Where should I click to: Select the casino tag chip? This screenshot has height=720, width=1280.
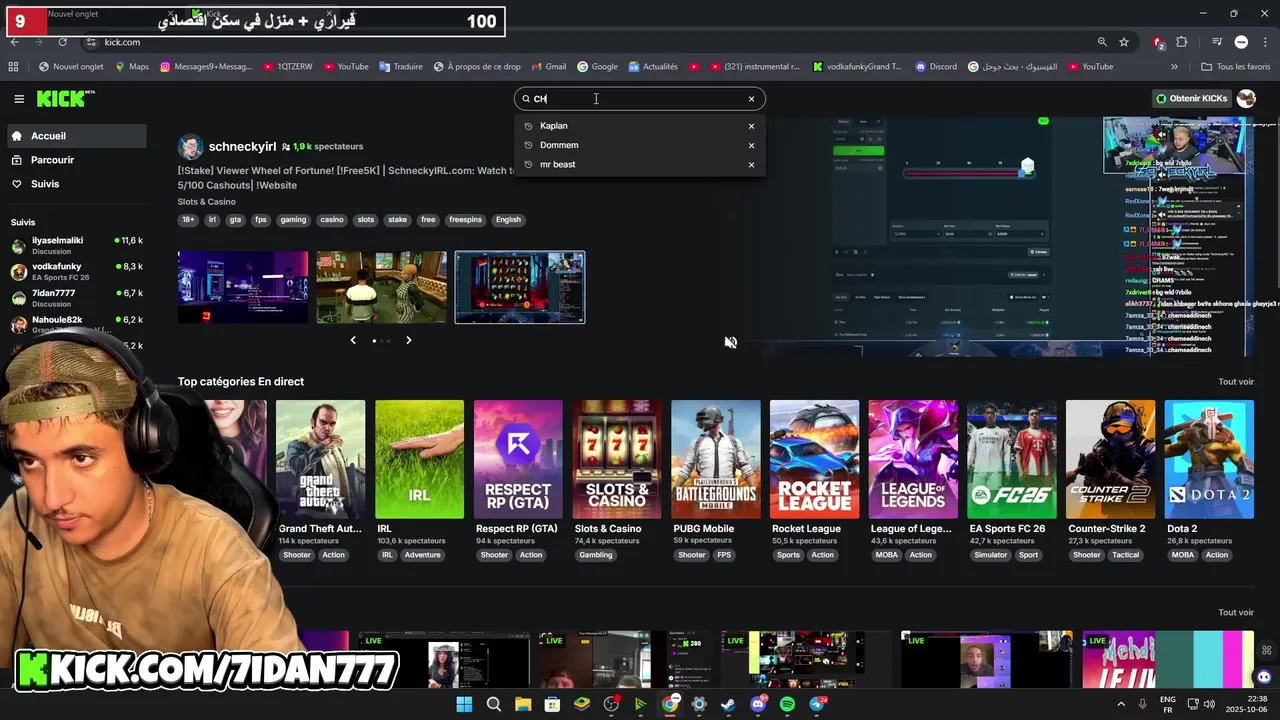[331, 220]
